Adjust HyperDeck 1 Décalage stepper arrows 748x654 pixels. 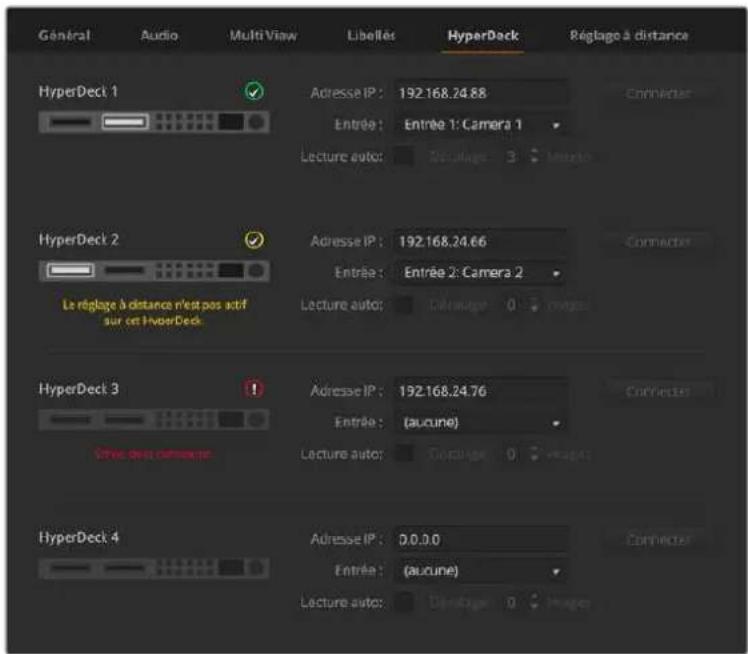coord(534,156)
